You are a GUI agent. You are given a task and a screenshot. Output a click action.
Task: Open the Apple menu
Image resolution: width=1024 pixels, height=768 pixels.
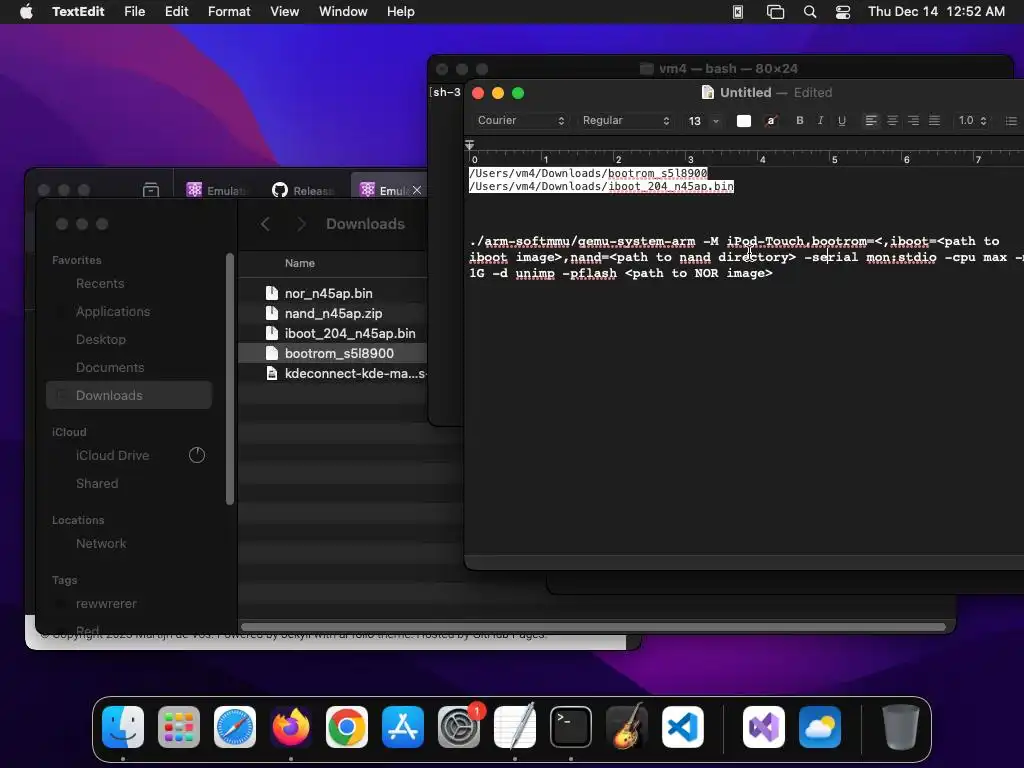coord(26,12)
